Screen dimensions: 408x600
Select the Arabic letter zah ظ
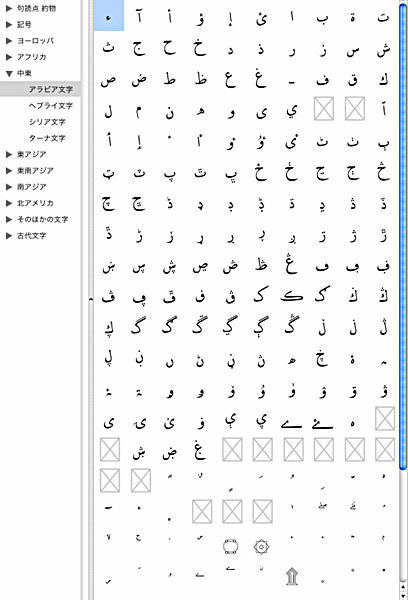coord(200,78)
